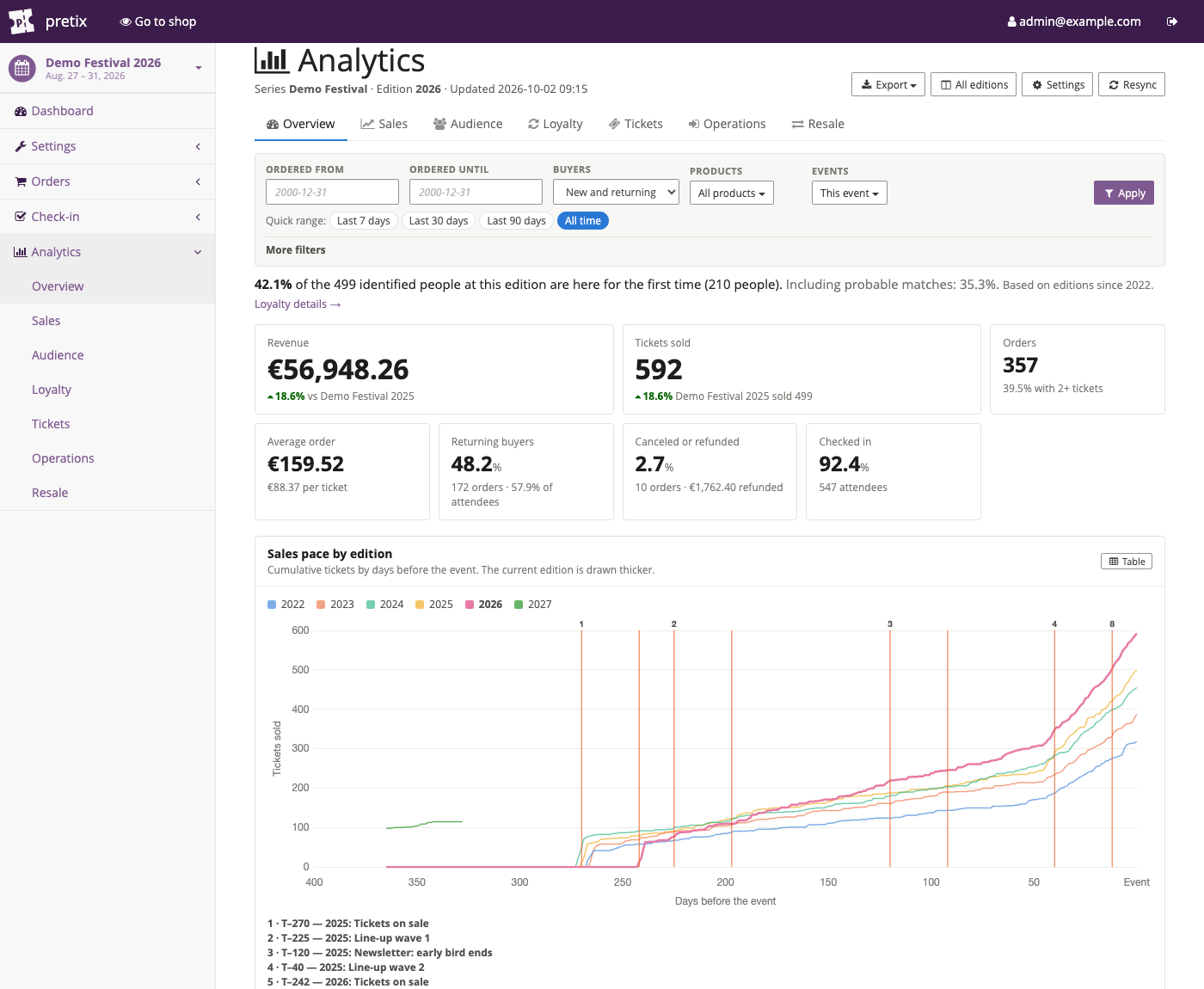This screenshot has width=1204, height=989.
Task: Click the Analytics bar chart sidebar icon
Action: coord(21,252)
